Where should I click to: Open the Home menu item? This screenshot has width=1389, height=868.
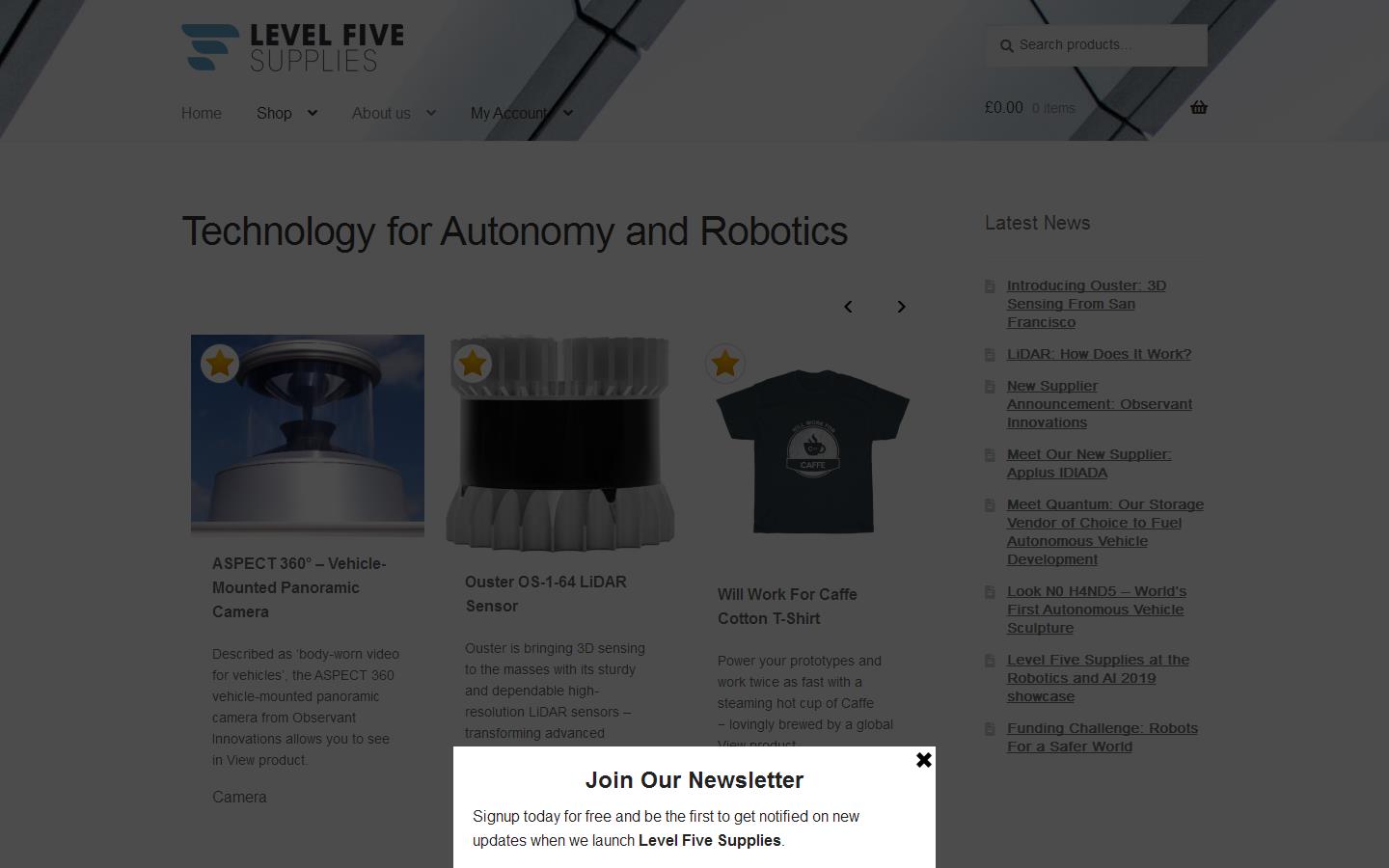(202, 113)
